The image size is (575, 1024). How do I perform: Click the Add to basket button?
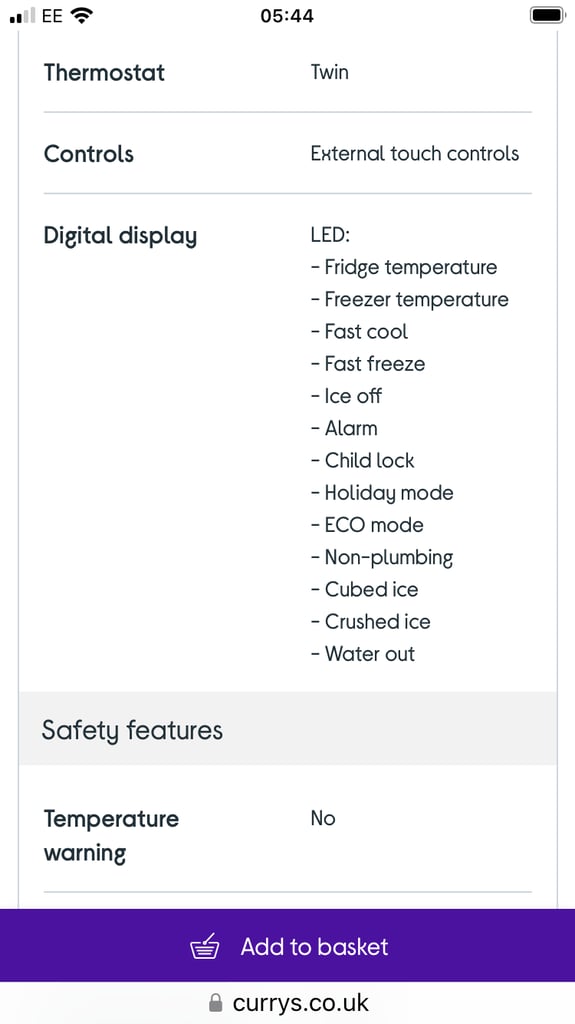click(288, 945)
